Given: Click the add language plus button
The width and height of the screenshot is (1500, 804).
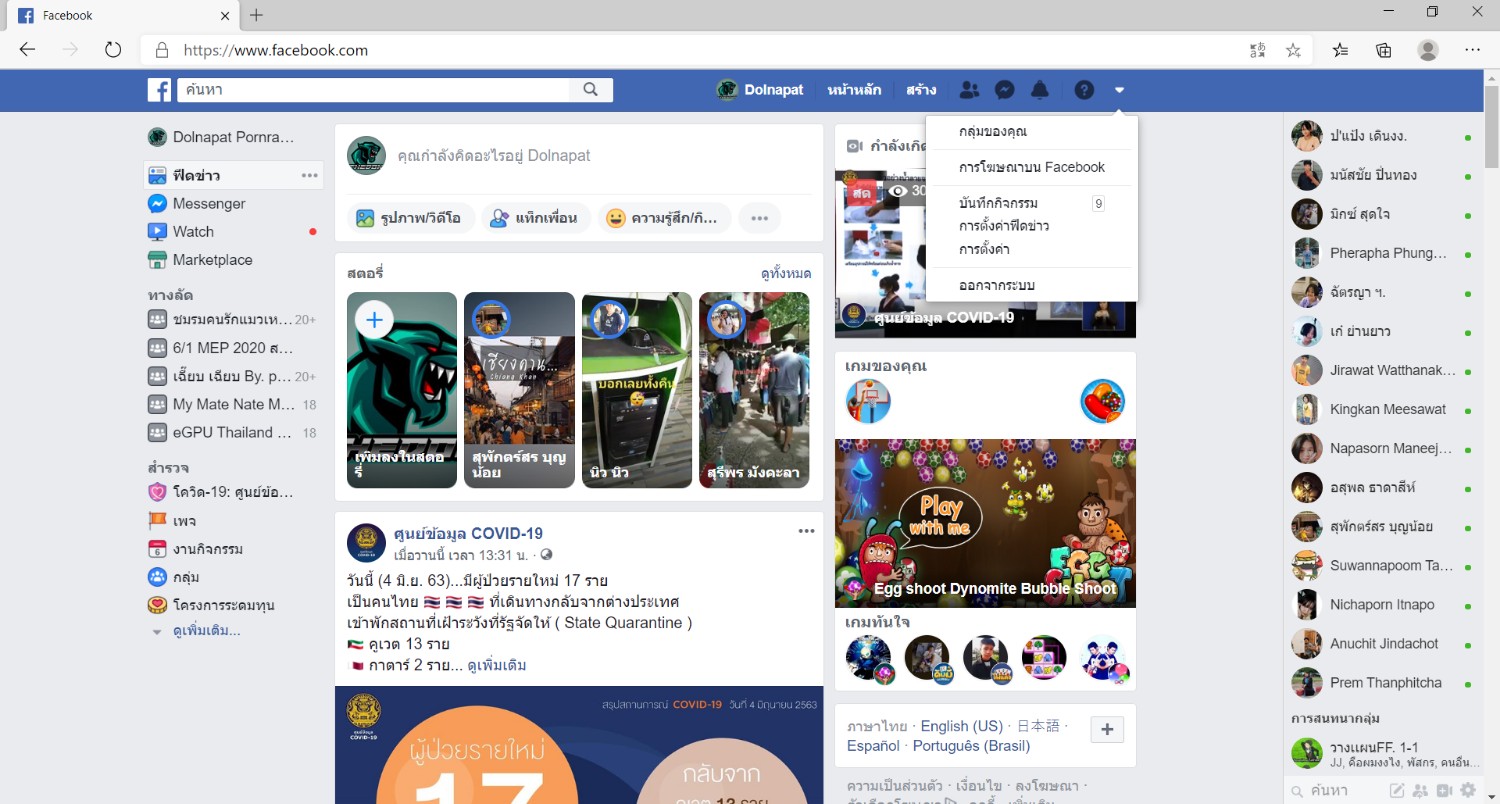Looking at the screenshot, I should click(x=1107, y=730).
